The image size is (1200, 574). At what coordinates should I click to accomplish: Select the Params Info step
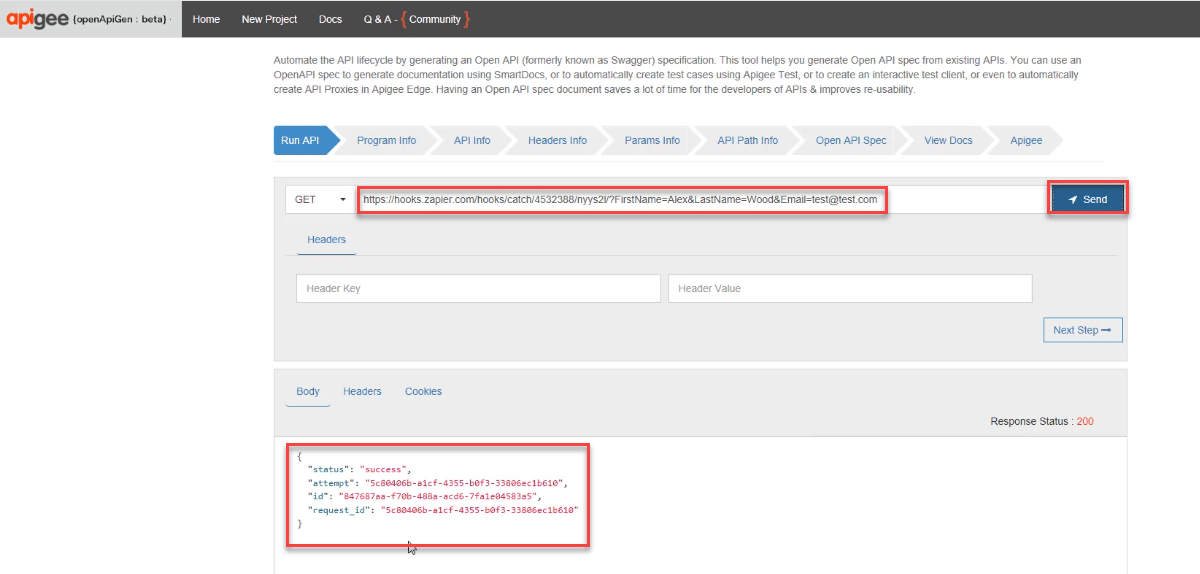(652, 140)
